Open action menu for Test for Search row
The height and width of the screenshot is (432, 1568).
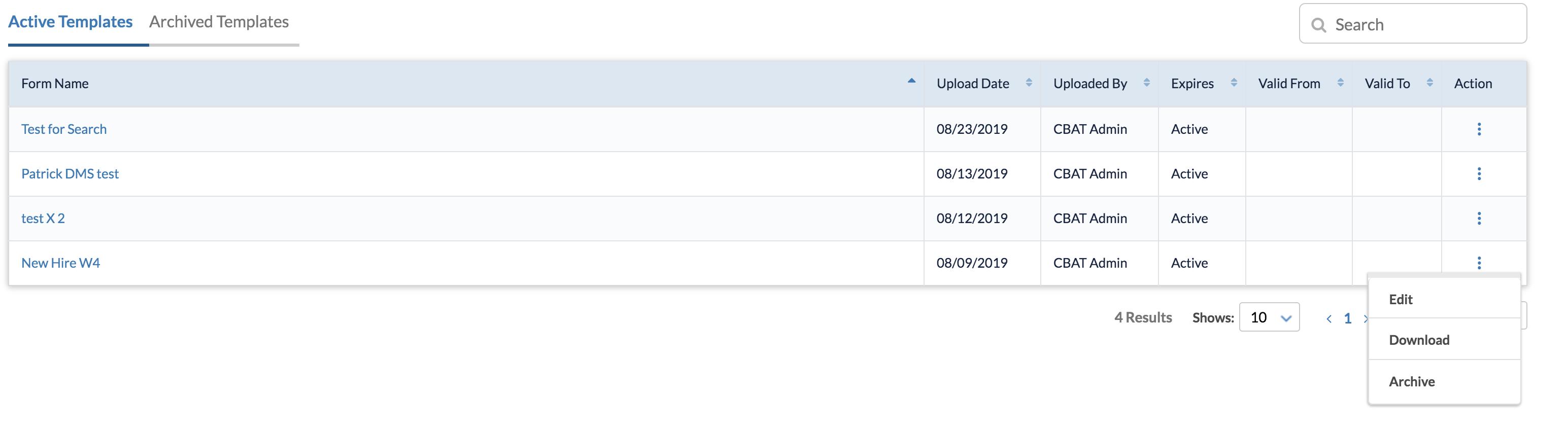pos(1479,129)
